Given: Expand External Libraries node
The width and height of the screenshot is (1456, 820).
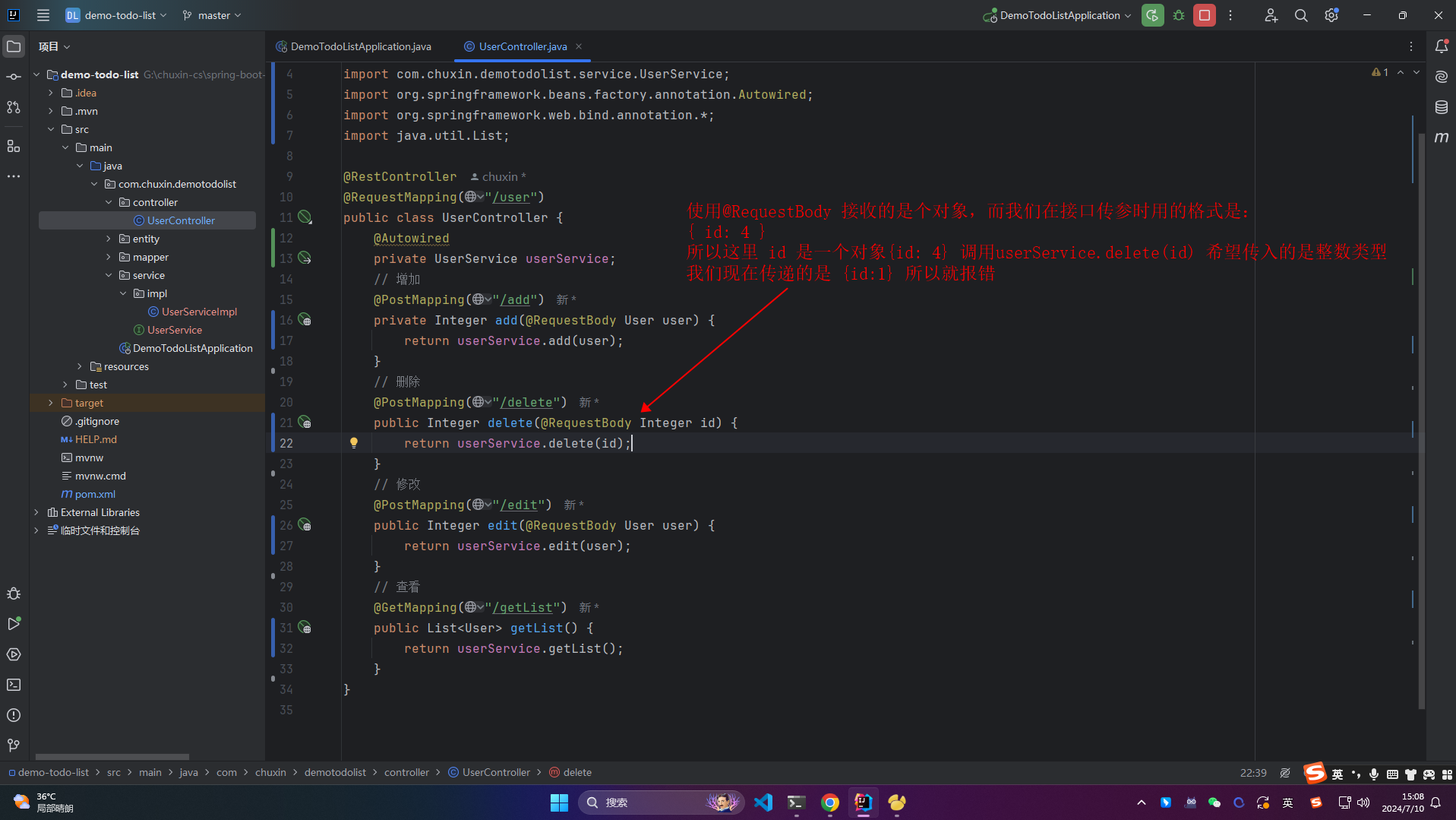Looking at the screenshot, I should click(36, 512).
